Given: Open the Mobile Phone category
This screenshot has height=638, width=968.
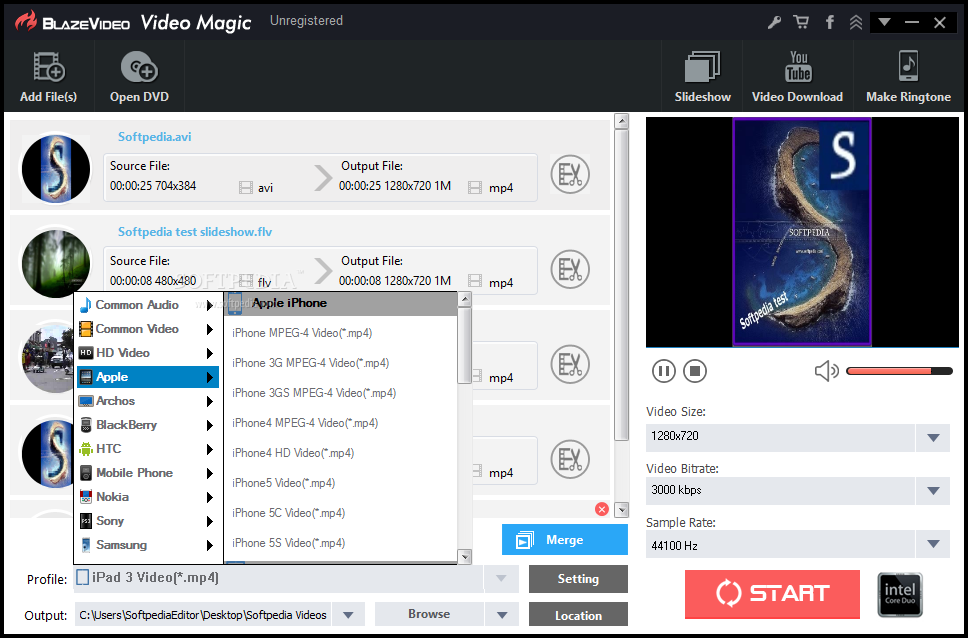Looking at the screenshot, I should point(147,473).
